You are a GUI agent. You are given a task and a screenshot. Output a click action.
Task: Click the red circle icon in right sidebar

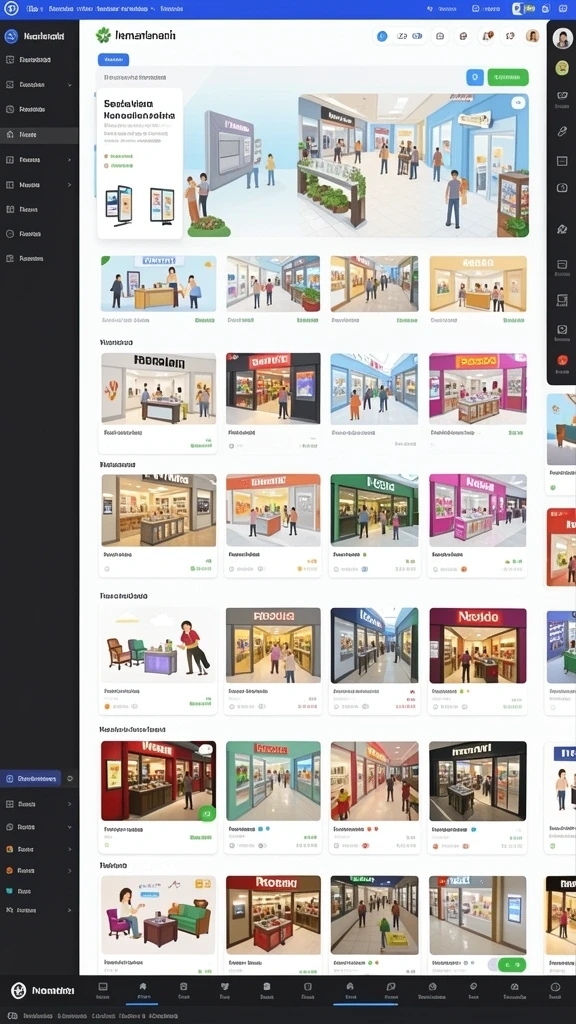(x=562, y=360)
